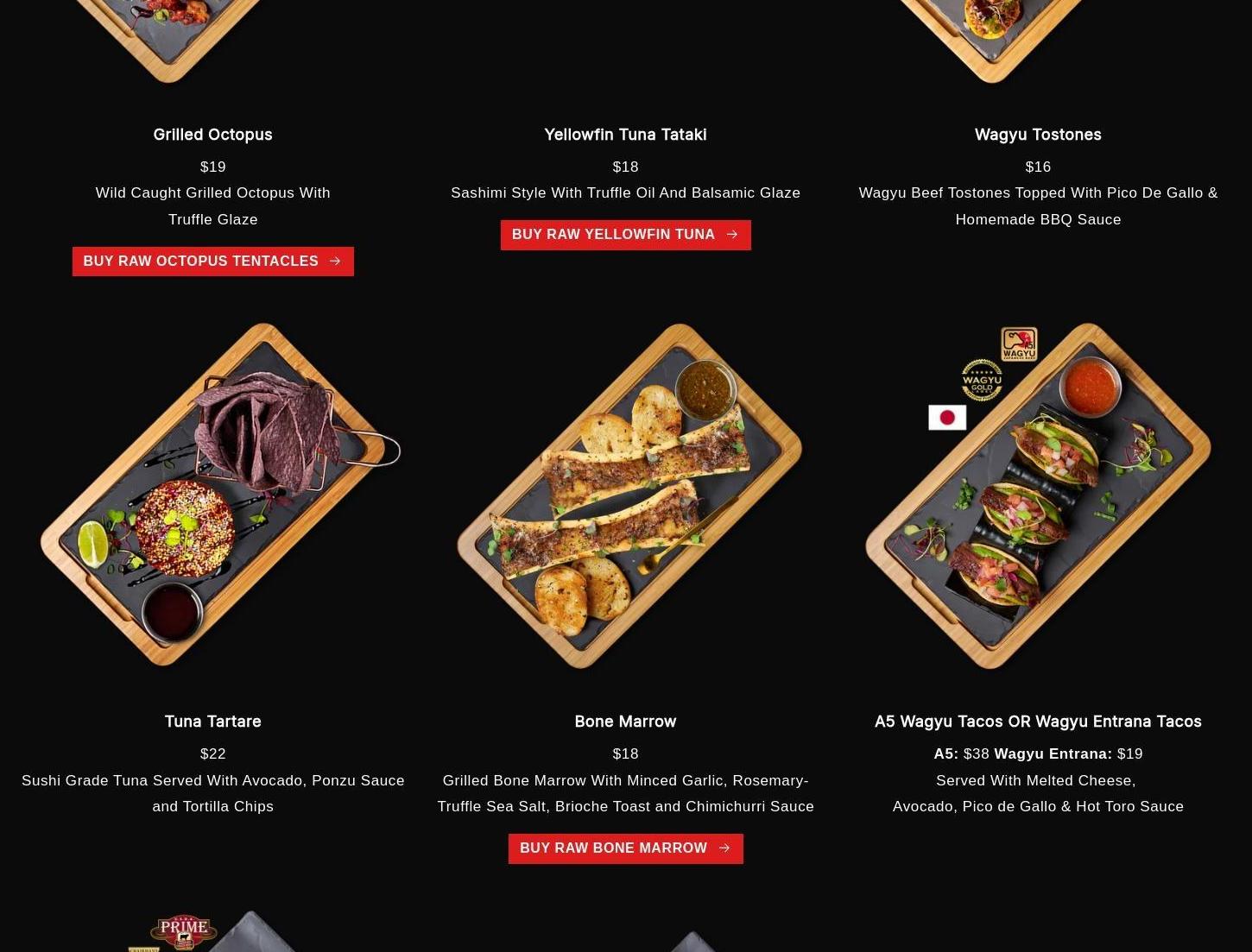1252x952 pixels.
Task: Select the Wagyu Tostones title
Action: (1038, 135)
